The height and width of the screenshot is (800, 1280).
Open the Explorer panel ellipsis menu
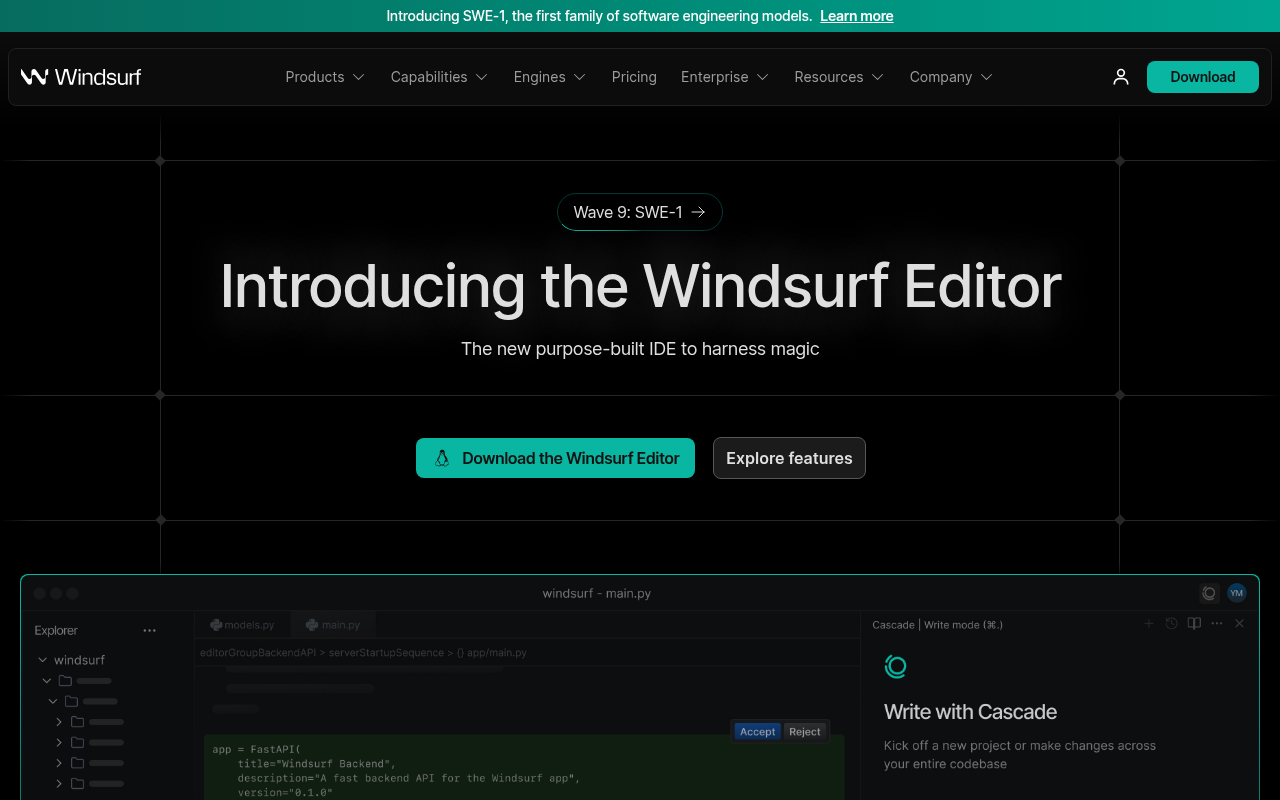149,630
